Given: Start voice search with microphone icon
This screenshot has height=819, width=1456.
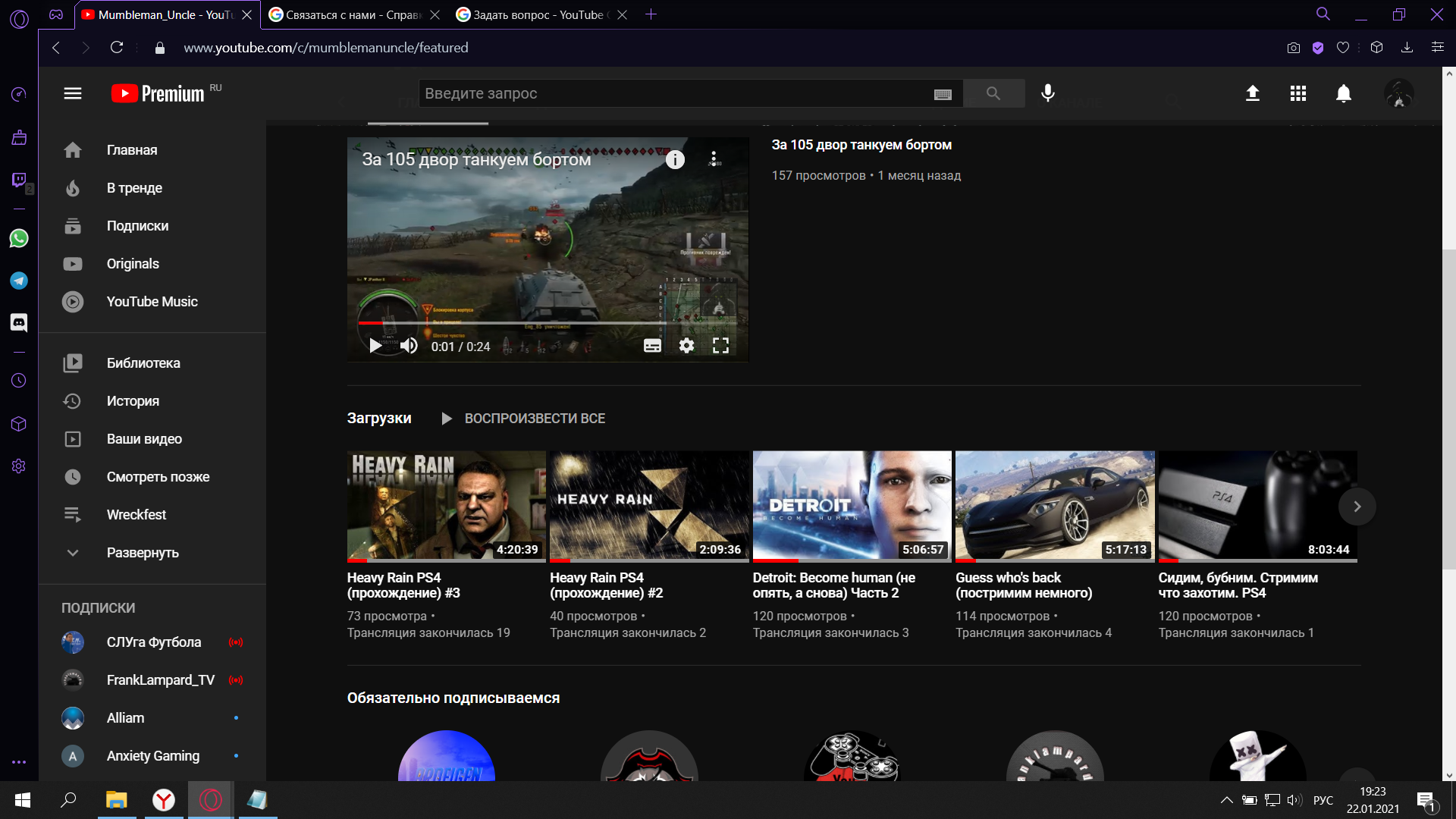Looking at the screenshot, I should click(1048, 93).
